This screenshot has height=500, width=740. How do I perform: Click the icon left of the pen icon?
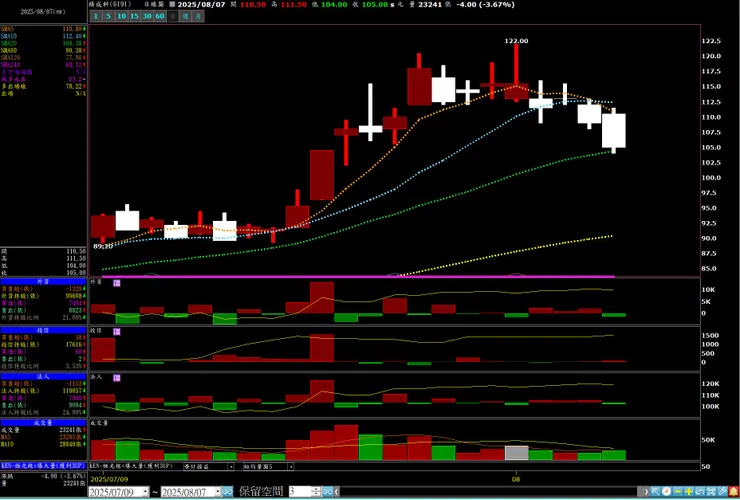point(711,491)
